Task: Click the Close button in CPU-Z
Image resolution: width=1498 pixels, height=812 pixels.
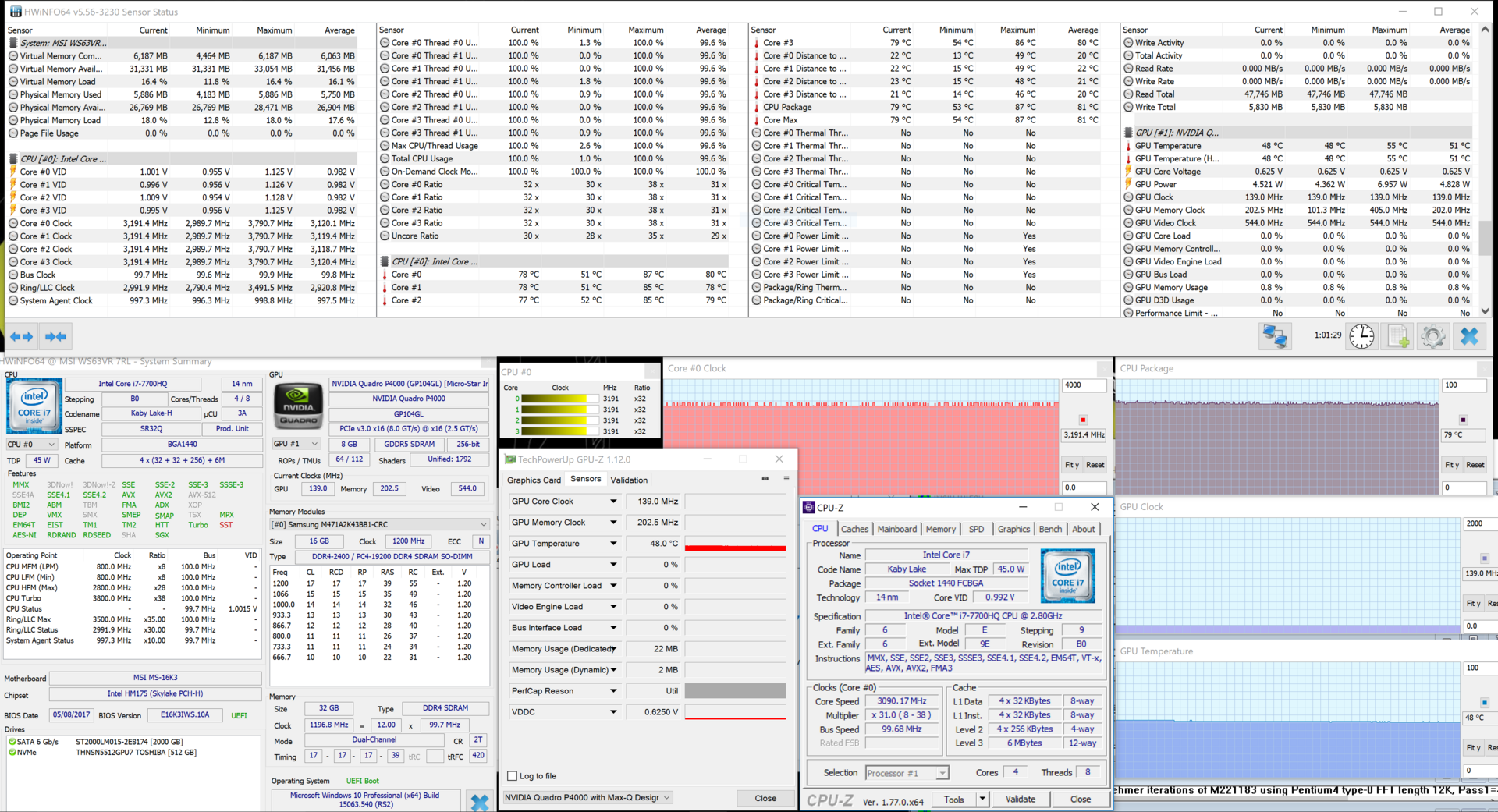Action: 1081,800
